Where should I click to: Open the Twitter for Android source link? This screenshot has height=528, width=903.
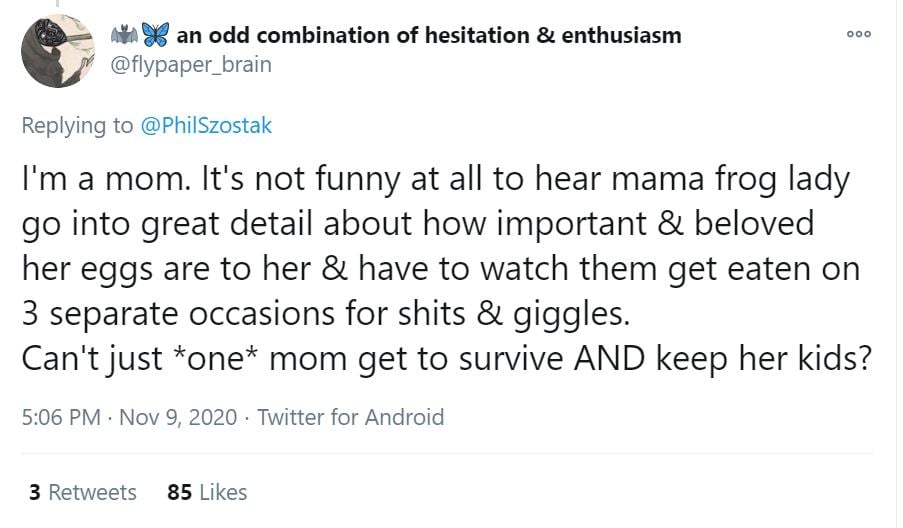click(350, 416)
